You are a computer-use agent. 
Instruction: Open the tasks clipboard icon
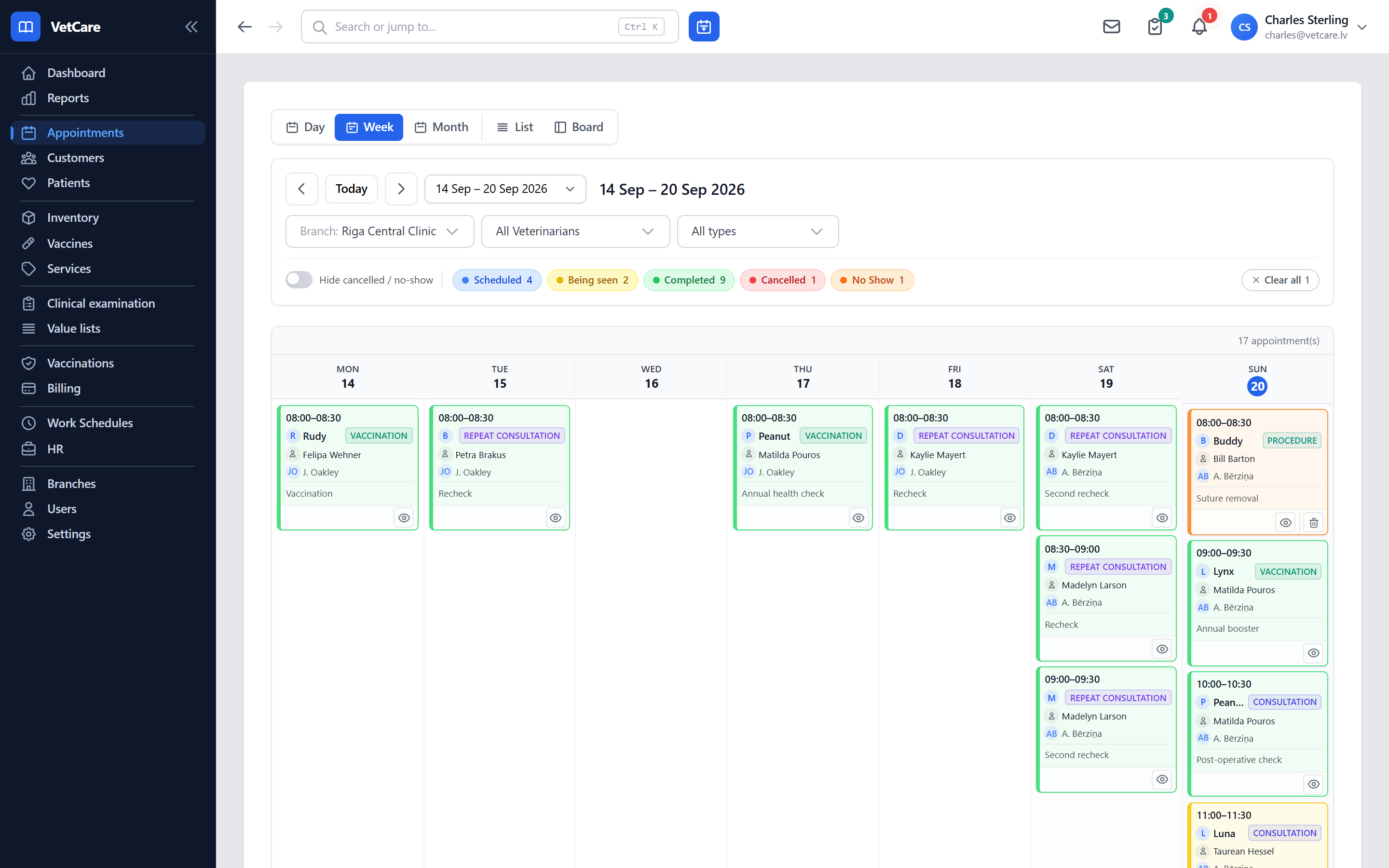click(1155, 27)
